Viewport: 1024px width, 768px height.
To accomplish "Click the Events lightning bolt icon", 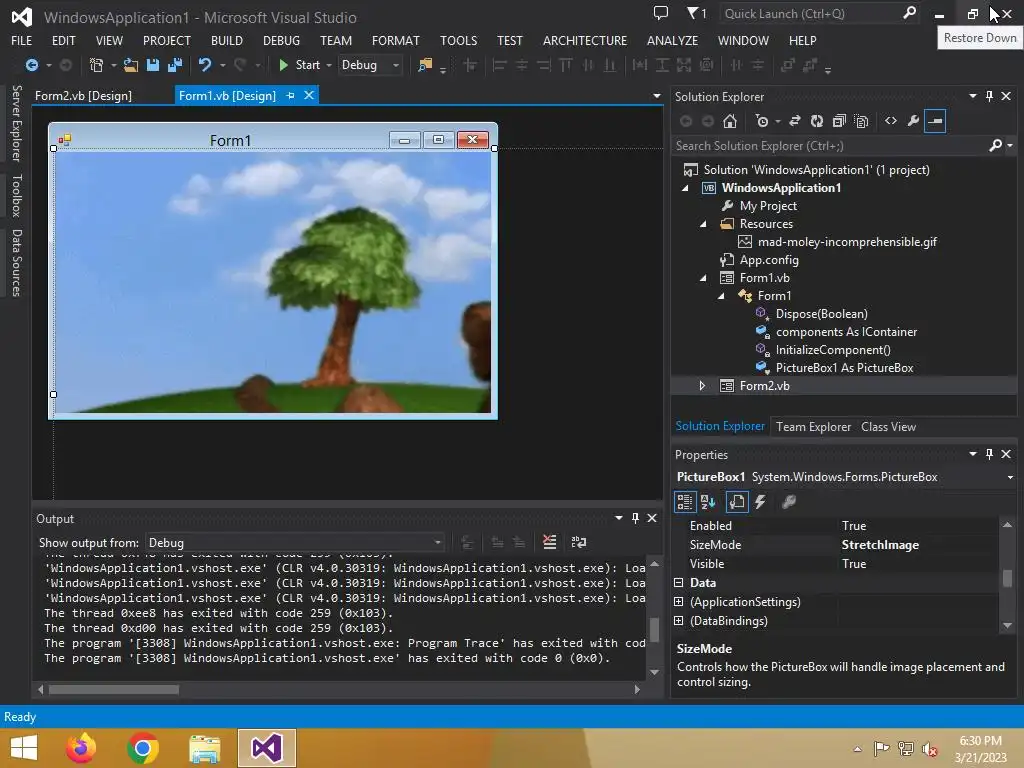I will pos(760,502).
